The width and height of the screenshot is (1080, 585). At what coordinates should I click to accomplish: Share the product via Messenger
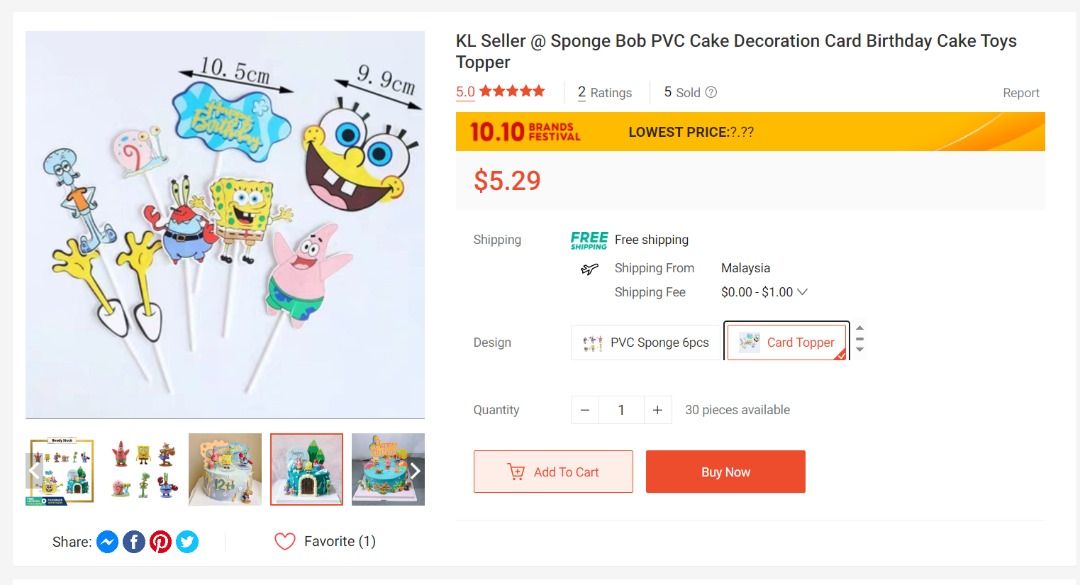(107, 541)
